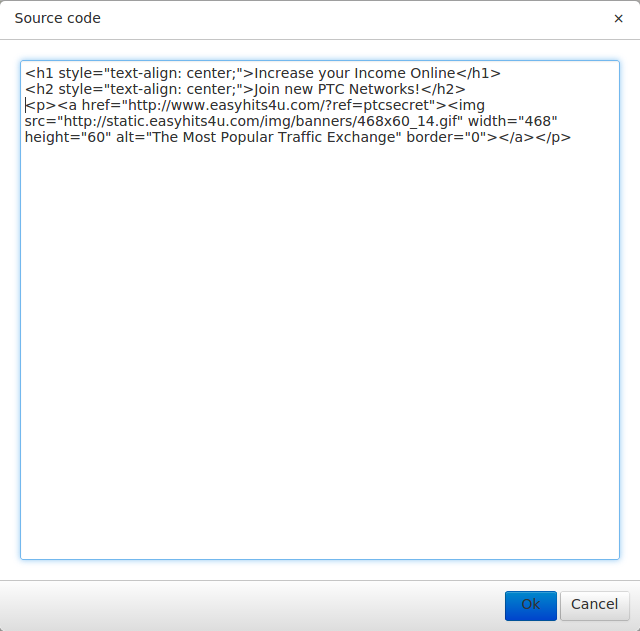Click inside the source code text area
640x631 pixels.
coord(320,310)
